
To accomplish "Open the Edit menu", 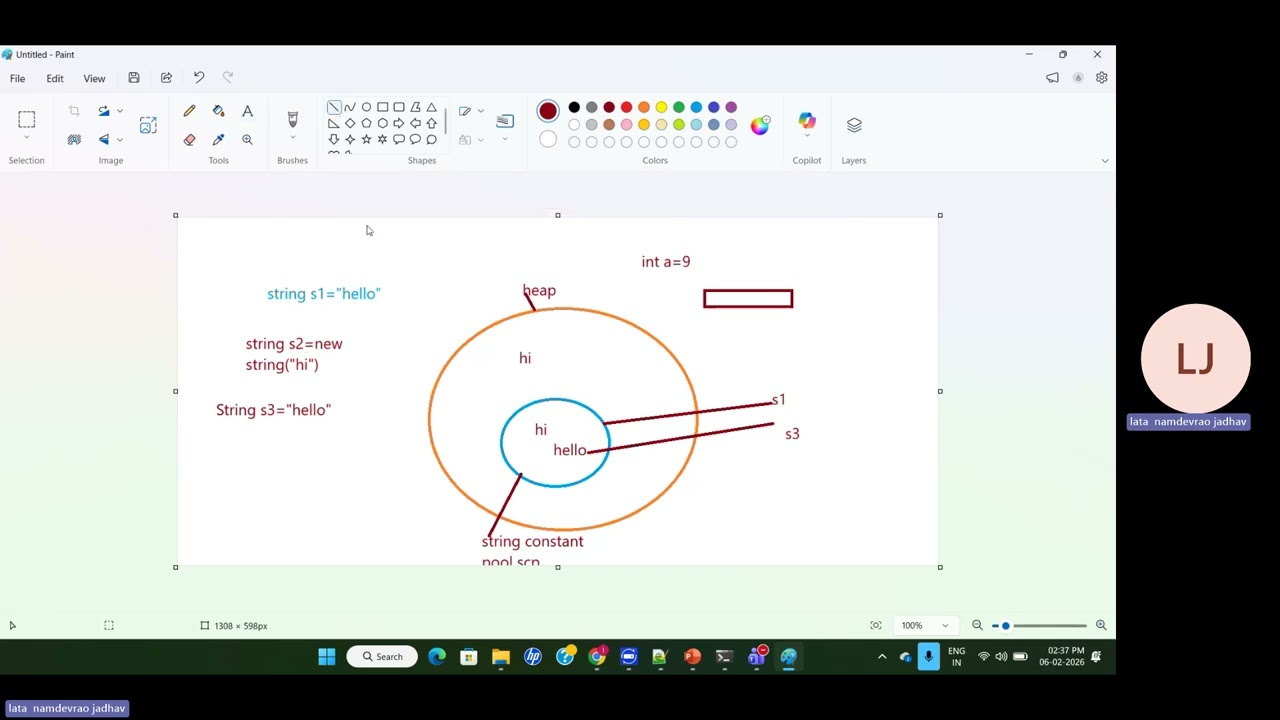I will 55,78.
